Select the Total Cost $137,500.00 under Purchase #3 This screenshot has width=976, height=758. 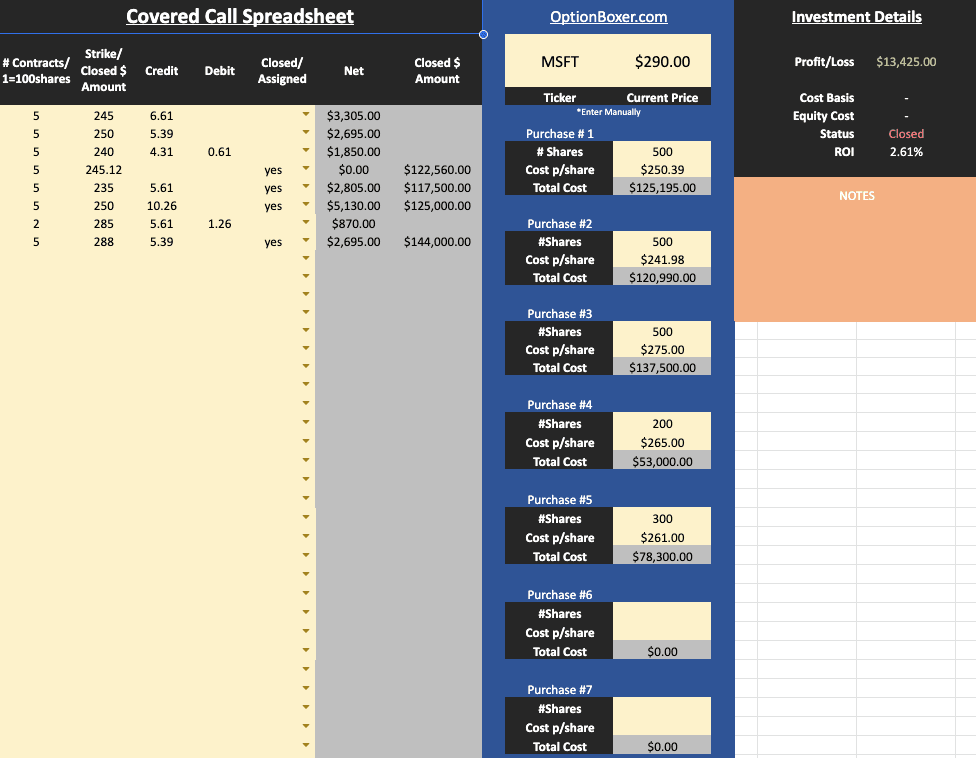[661, 367]
